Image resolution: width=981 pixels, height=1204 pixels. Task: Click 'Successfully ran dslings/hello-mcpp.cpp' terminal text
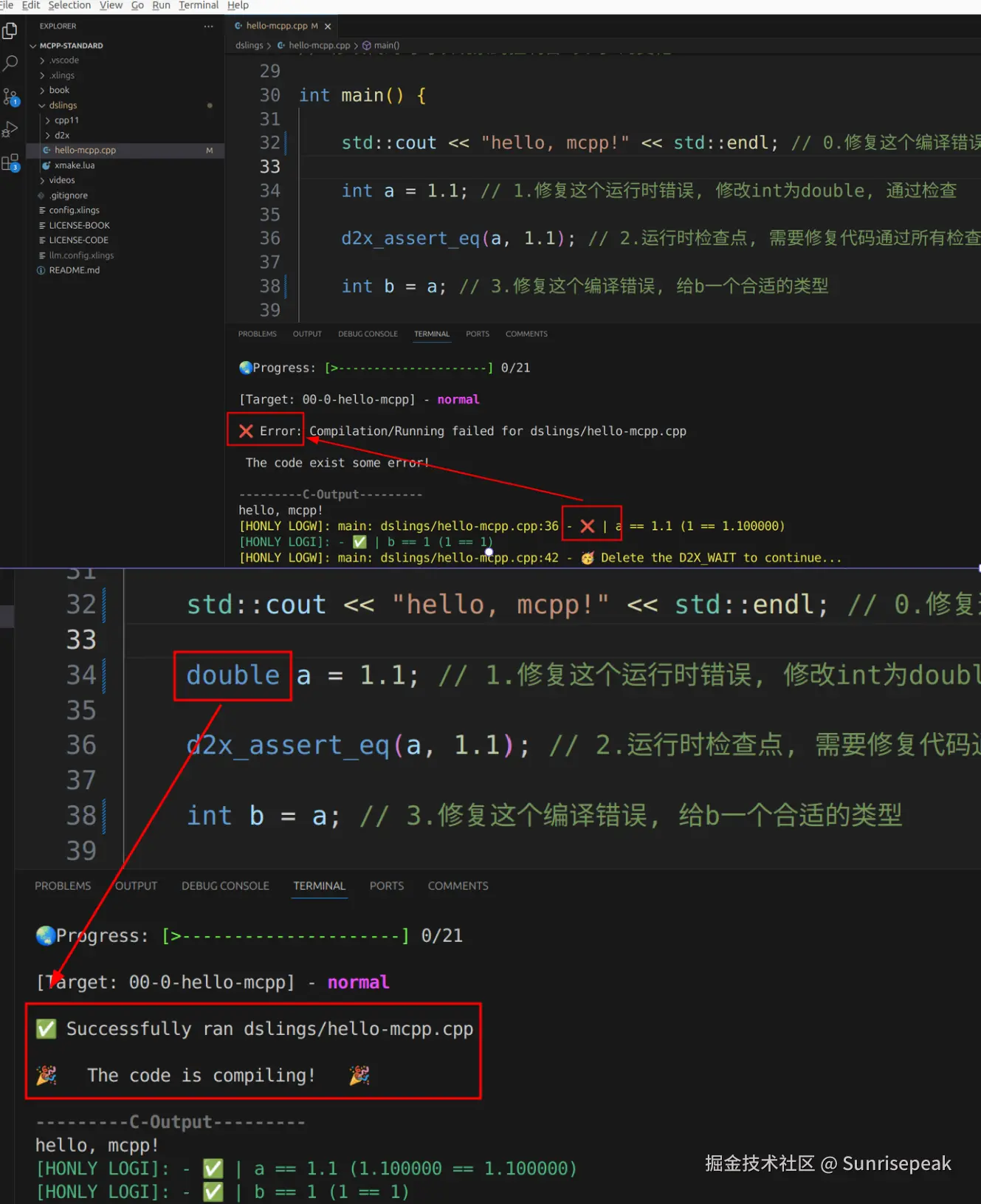pyautogui.click(x=269, y=1029)
